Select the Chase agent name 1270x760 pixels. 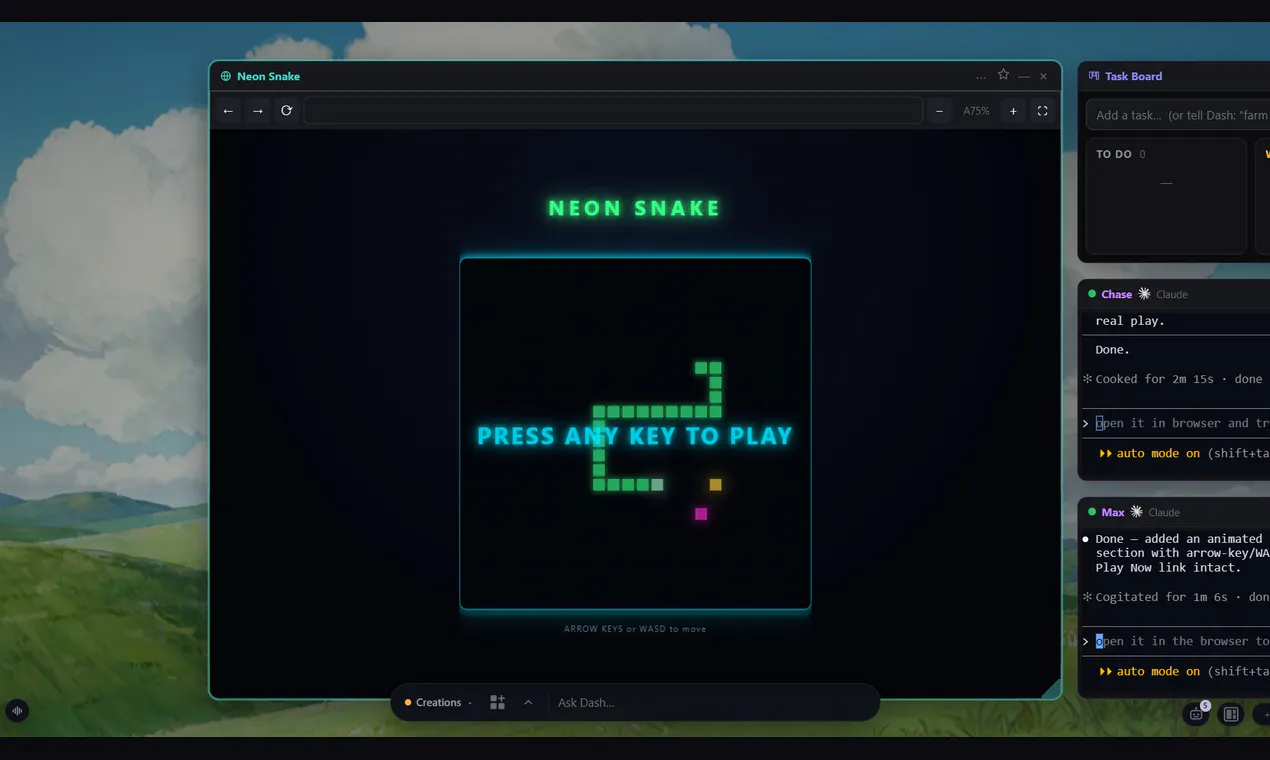click(1116, 294)
